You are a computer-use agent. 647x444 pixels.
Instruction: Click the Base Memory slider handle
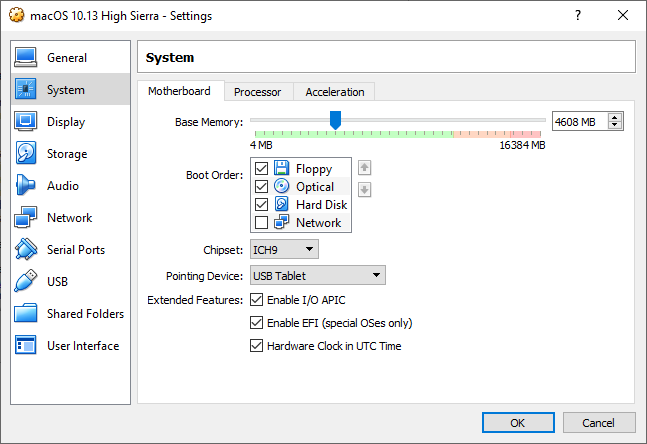pos(335,121)
